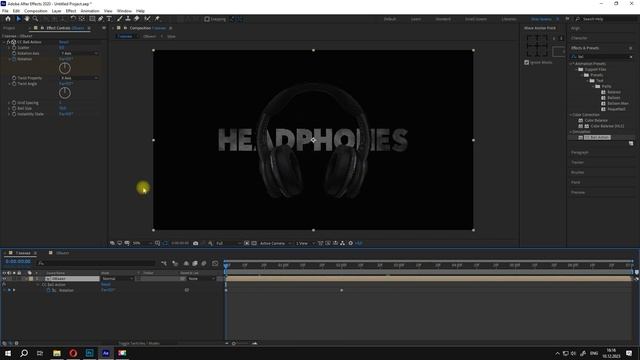Toggle the Ball Size stopwatch

[x=14, y=109]
